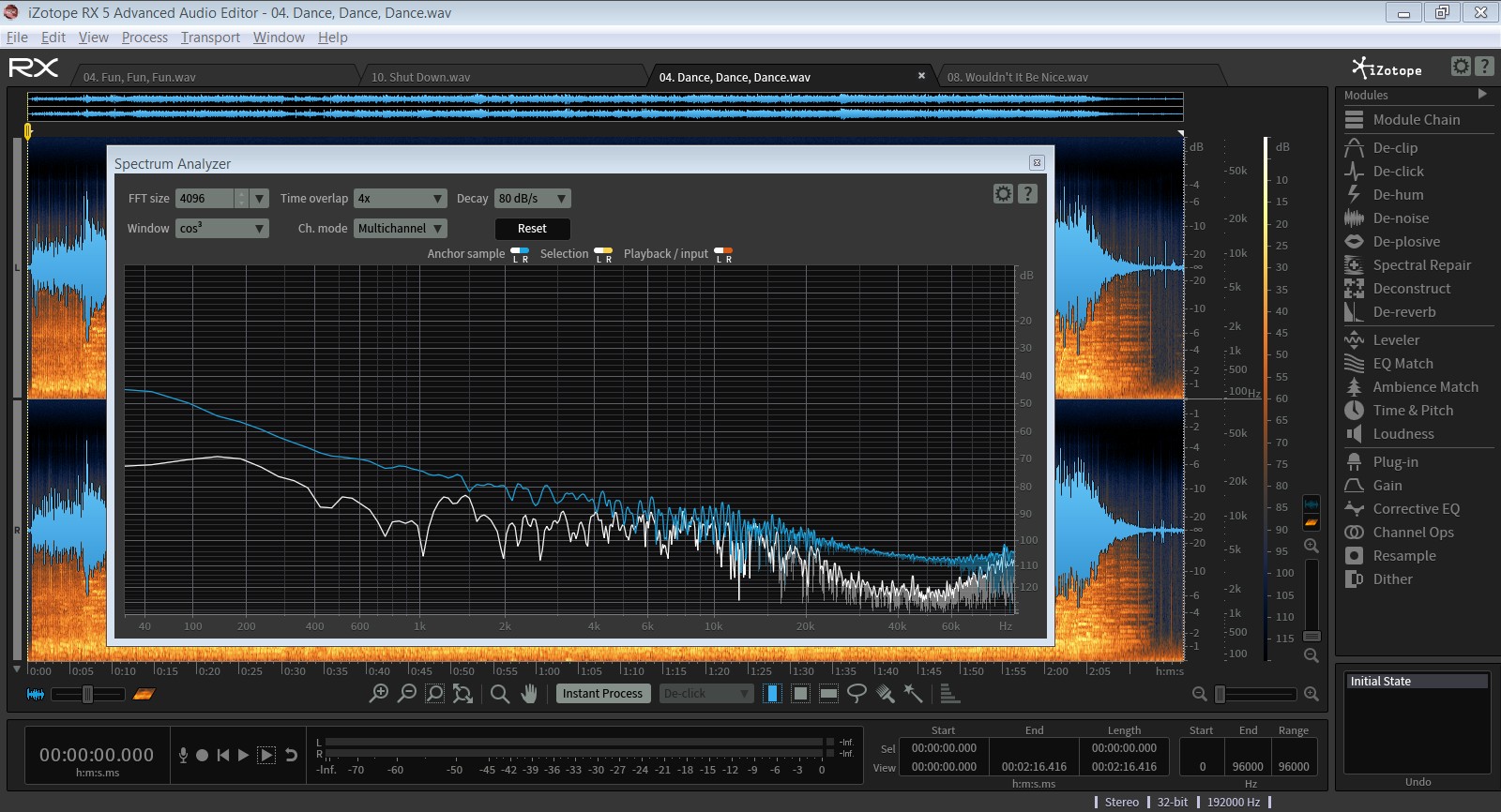Open Spectrum Analyzer settings gear
Image resolution: width=1501 pixels, height=812 pixels.
click(1003, 193)
